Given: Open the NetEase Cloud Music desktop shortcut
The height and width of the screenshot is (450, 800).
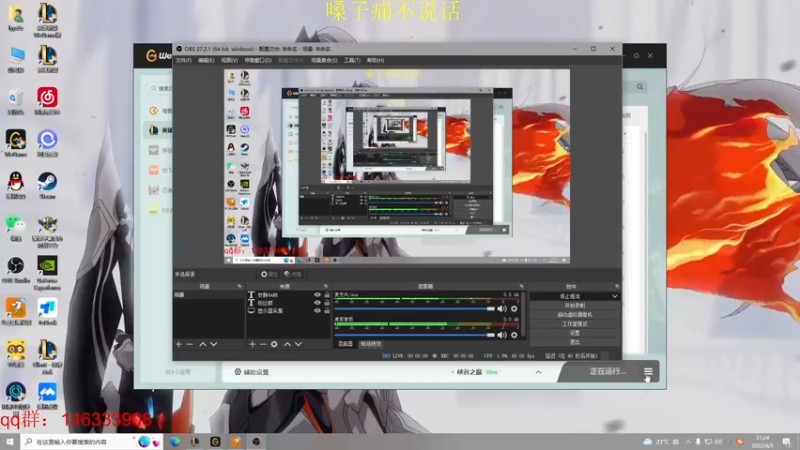Looking at the screenshot, I should [47, 101].
